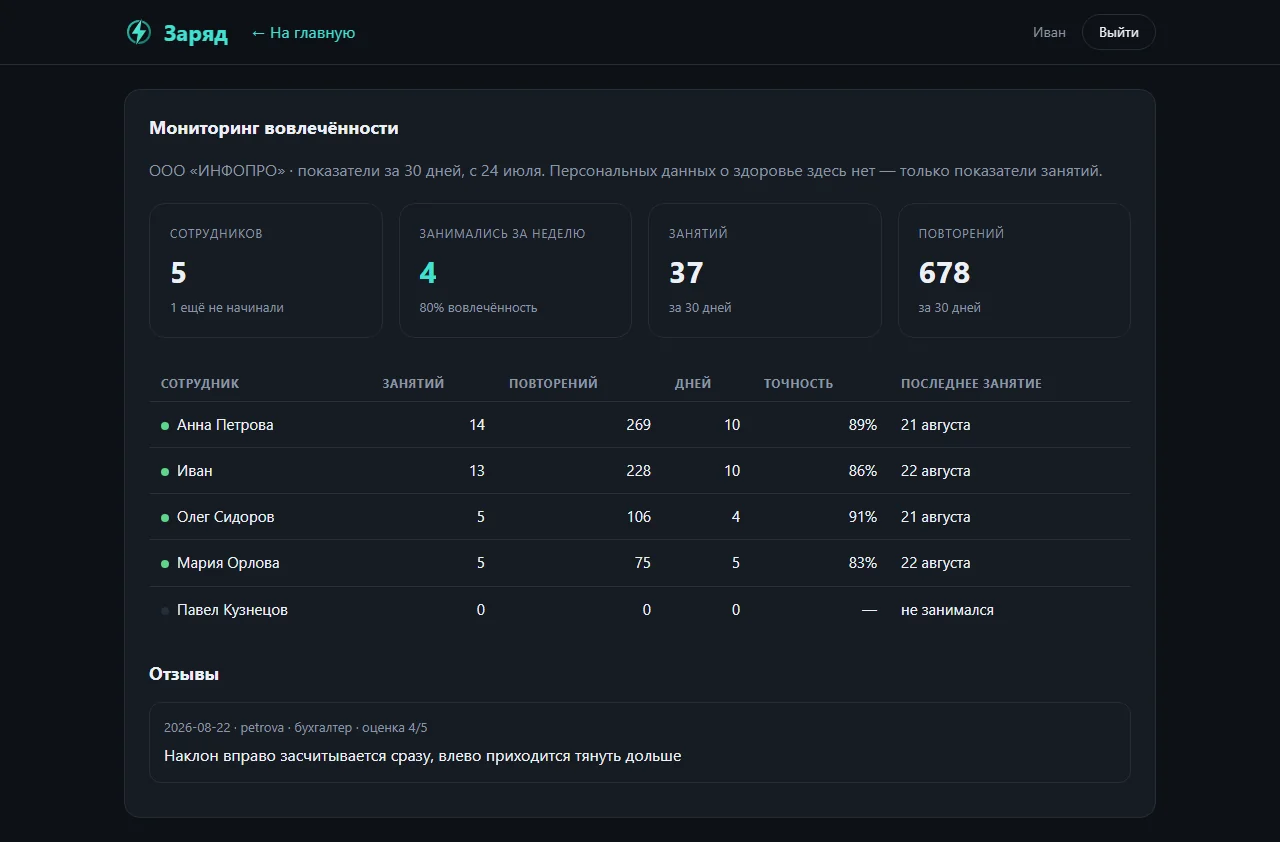Click the Мониторинг вовлечённости heading
This screenshot has height=842, width=1280.
pos(274,128)
